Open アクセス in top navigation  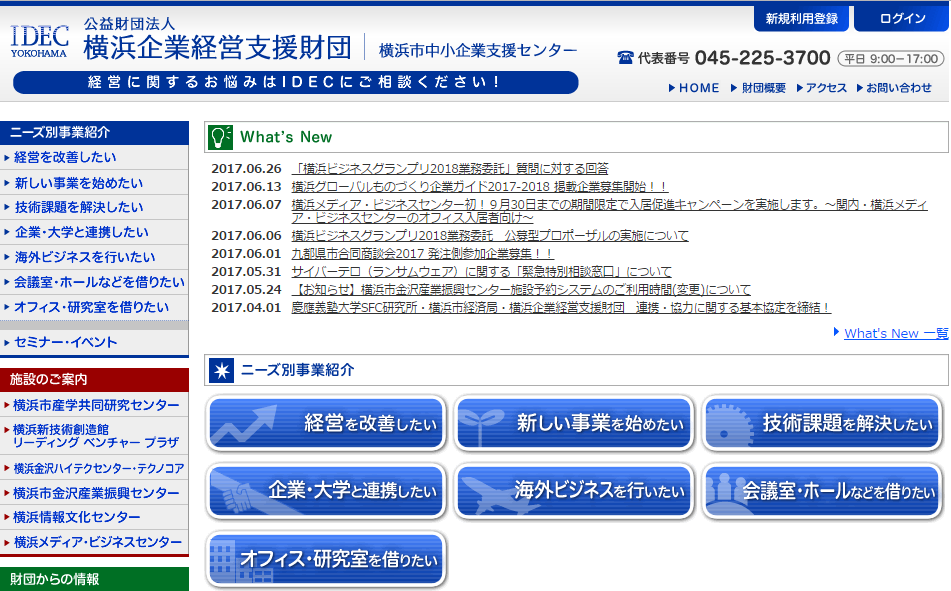(822, 88)
